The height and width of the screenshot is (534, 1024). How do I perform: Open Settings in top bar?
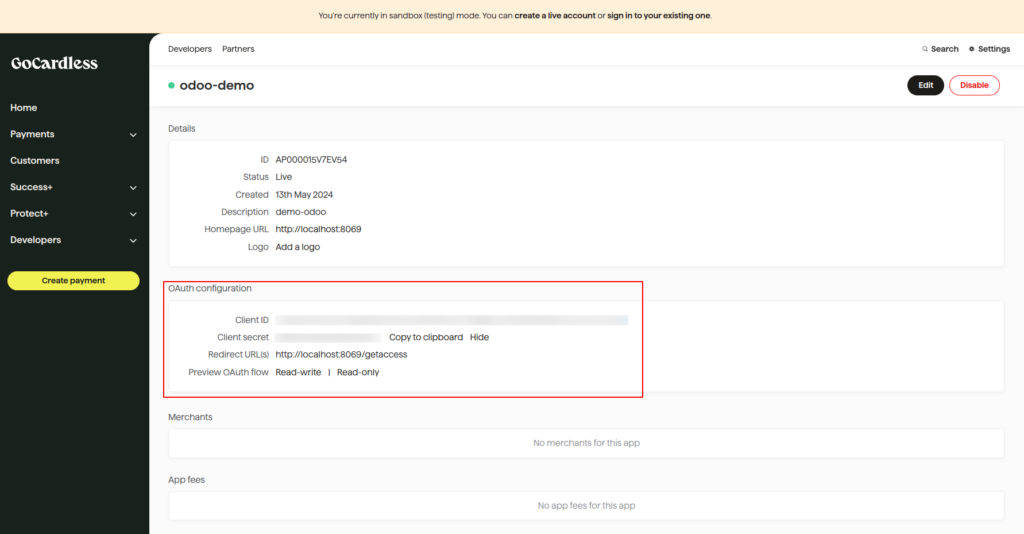pos(994,49)
